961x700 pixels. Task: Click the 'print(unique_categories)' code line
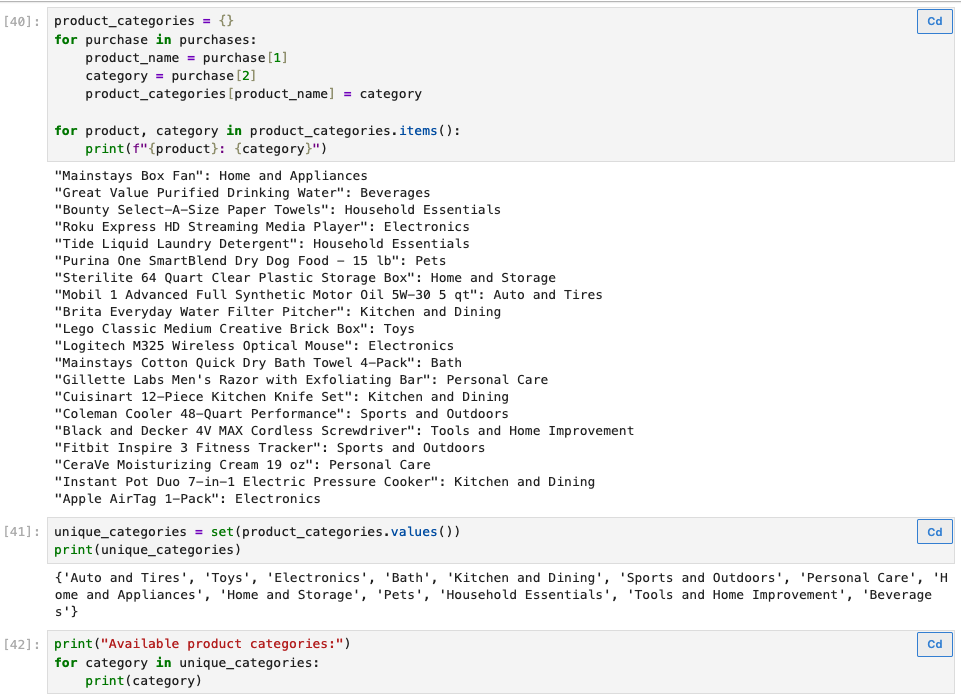147,550
